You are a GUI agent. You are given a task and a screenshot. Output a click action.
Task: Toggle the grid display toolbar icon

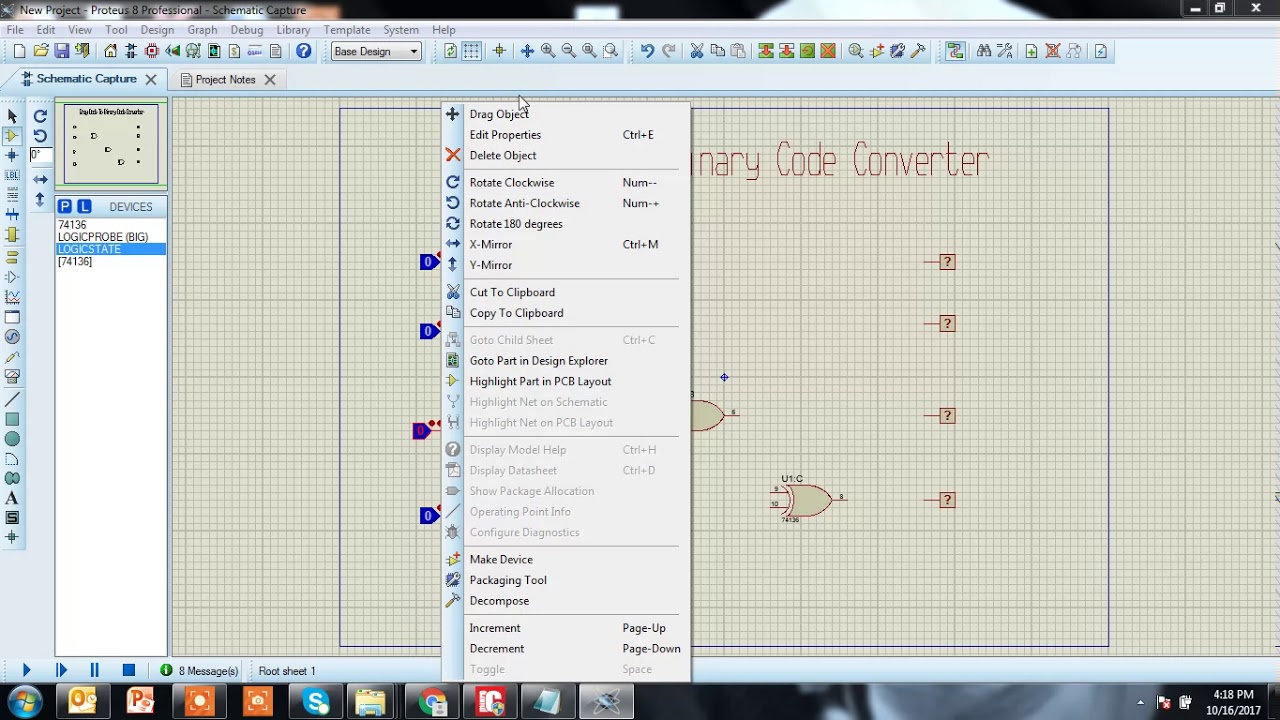[x=471, y=51]
